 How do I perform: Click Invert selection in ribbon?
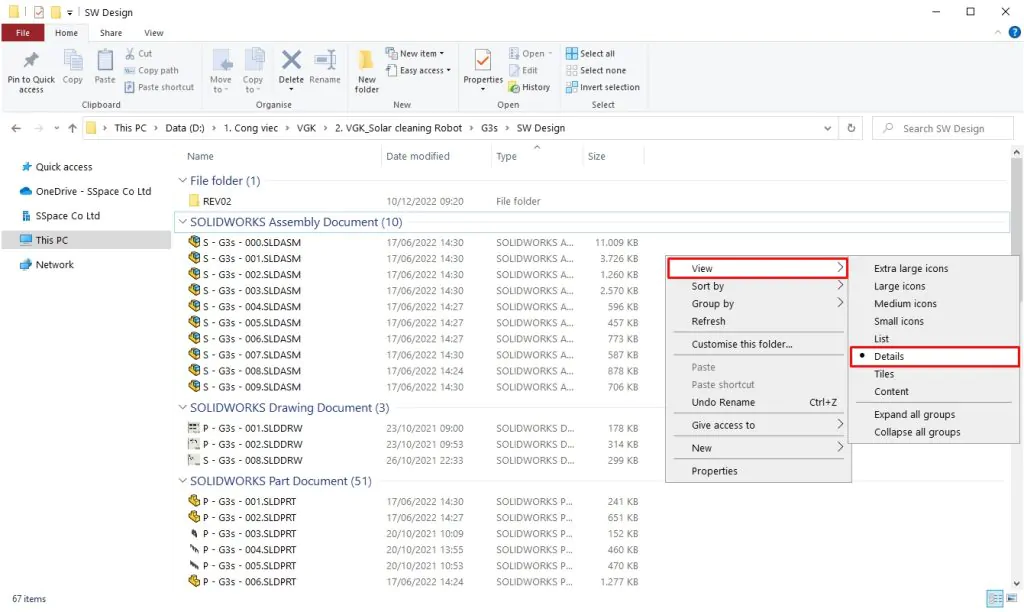(603, 87)
